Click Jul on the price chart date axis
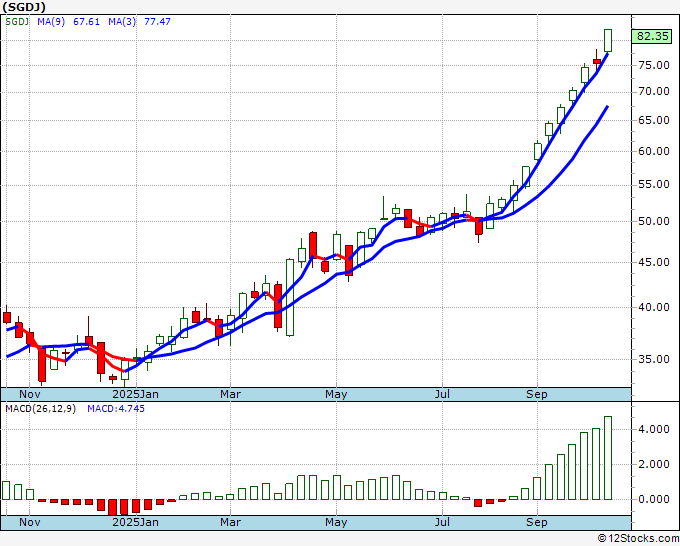Viewport: 680px width, 546px height. 442,394
